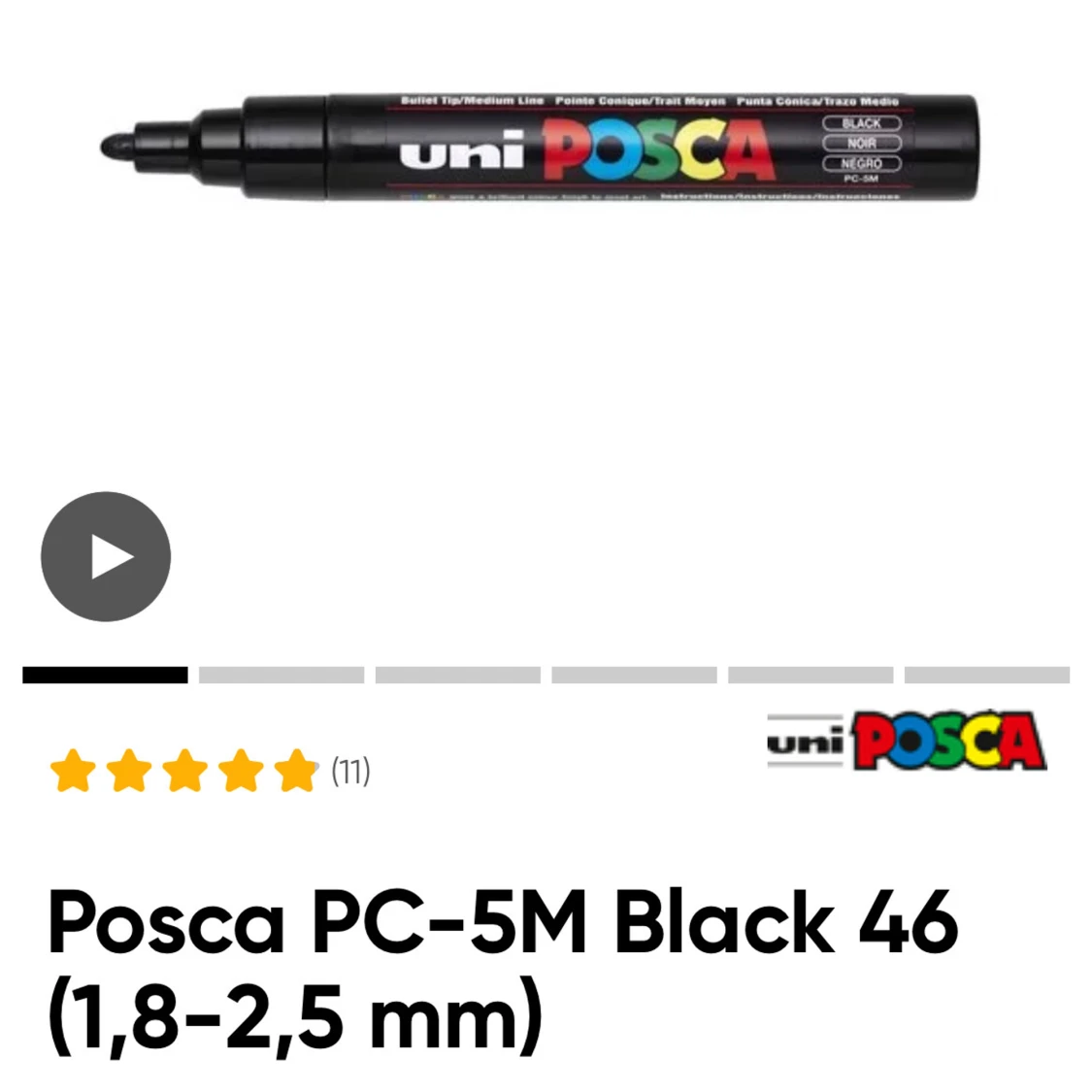1092x1092 pixels.
Task: Click the BLACK color label on marker
Action: click(x=862, y=123)
